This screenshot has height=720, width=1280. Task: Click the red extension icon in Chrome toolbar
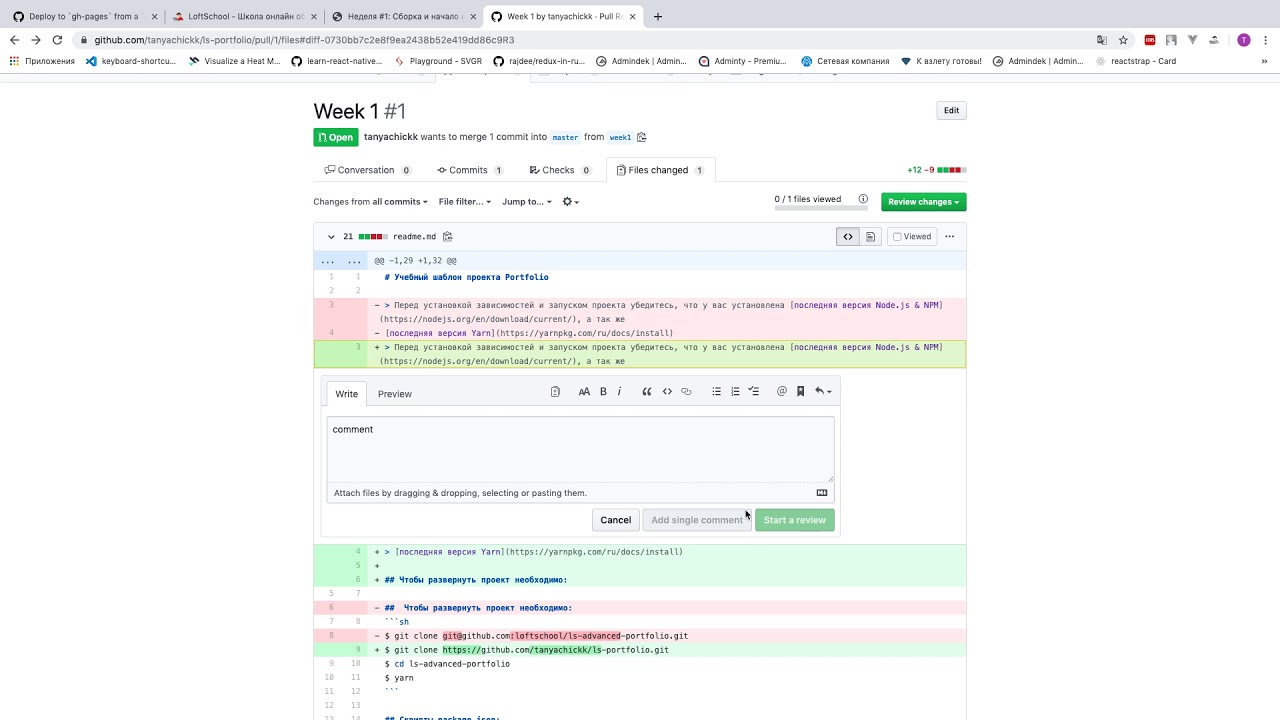tap(1150, 40)
